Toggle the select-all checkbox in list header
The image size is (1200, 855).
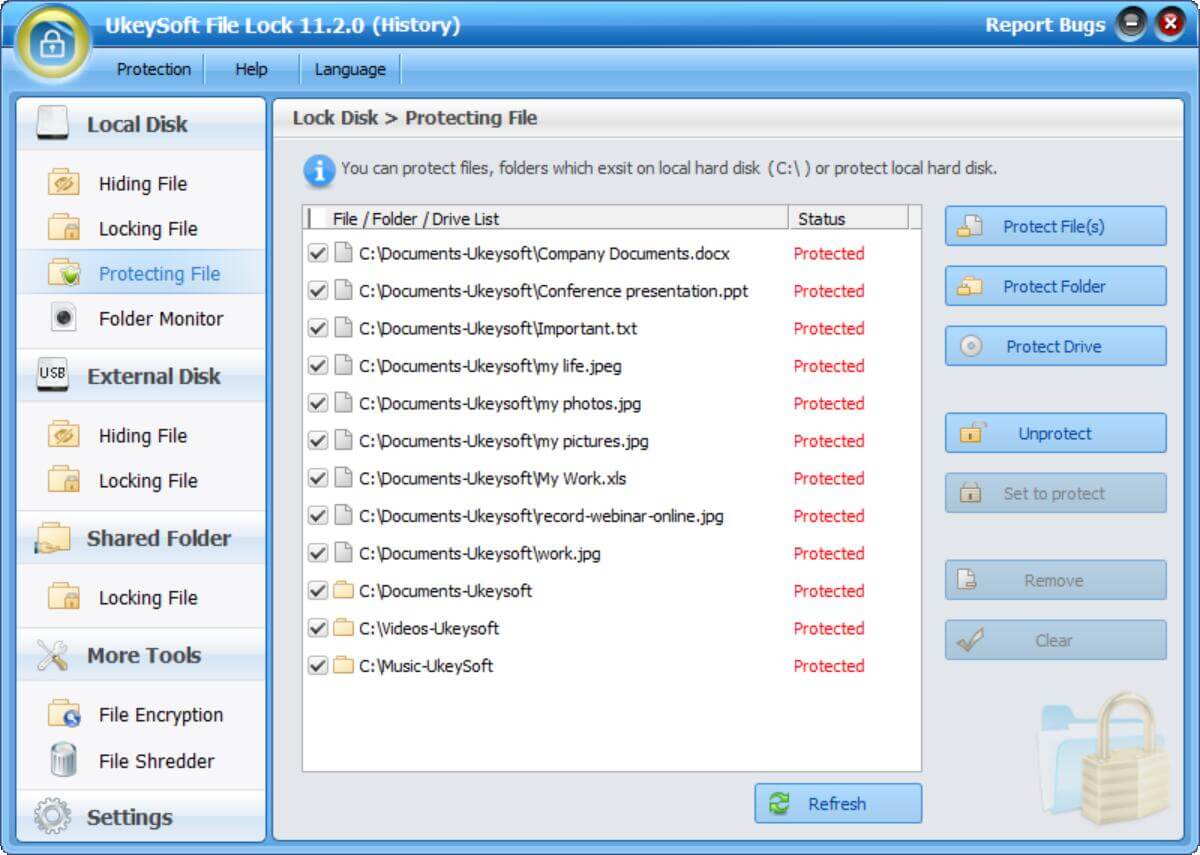pyautogui.click(x=317, y=218)
